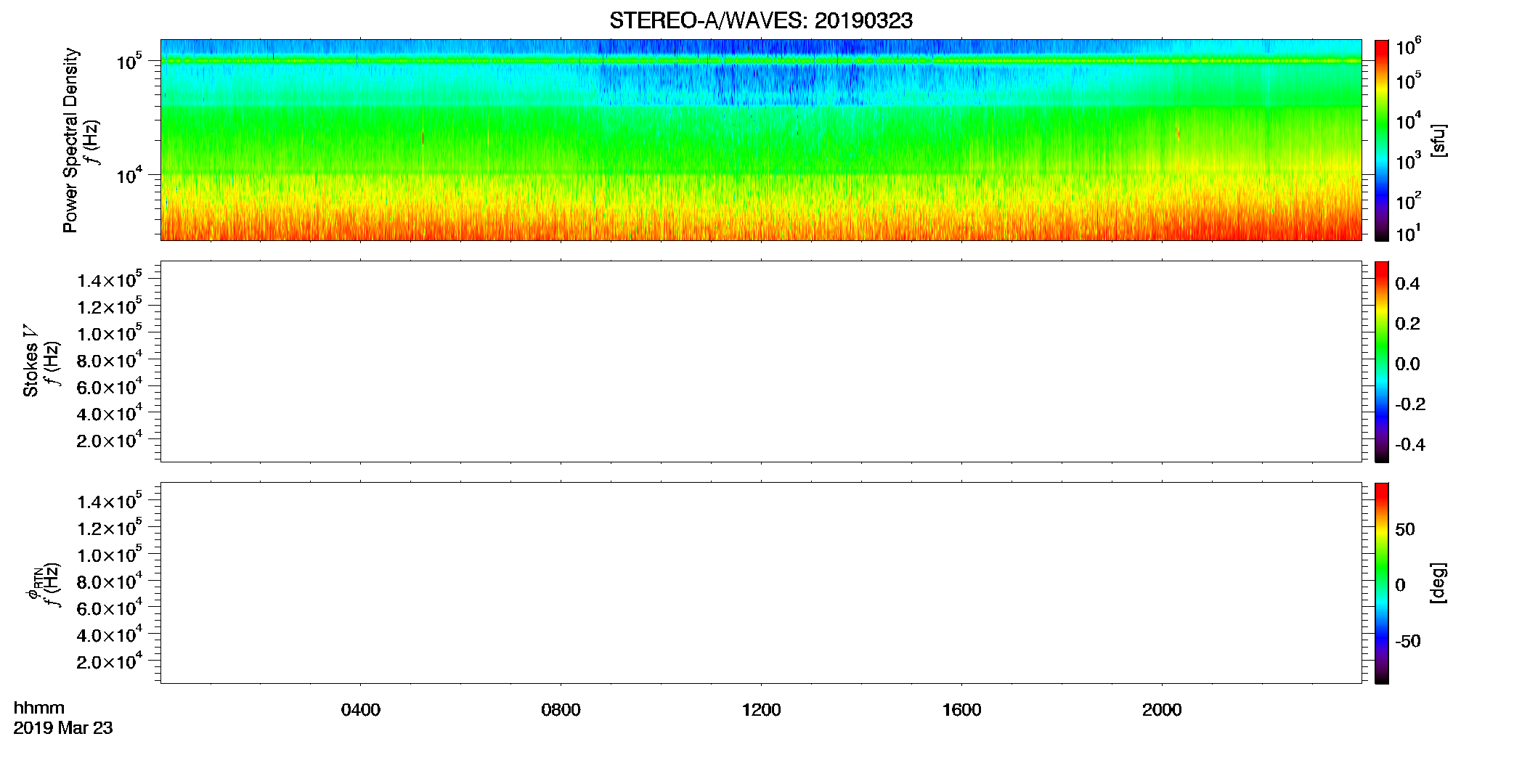Click the 50 label on degree colorbar
The image size is (1522, 784).
point(1405,529)
